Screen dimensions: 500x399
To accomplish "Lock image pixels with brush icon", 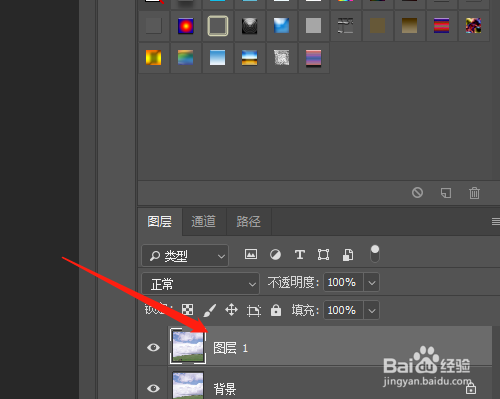I will coord(209,310).
